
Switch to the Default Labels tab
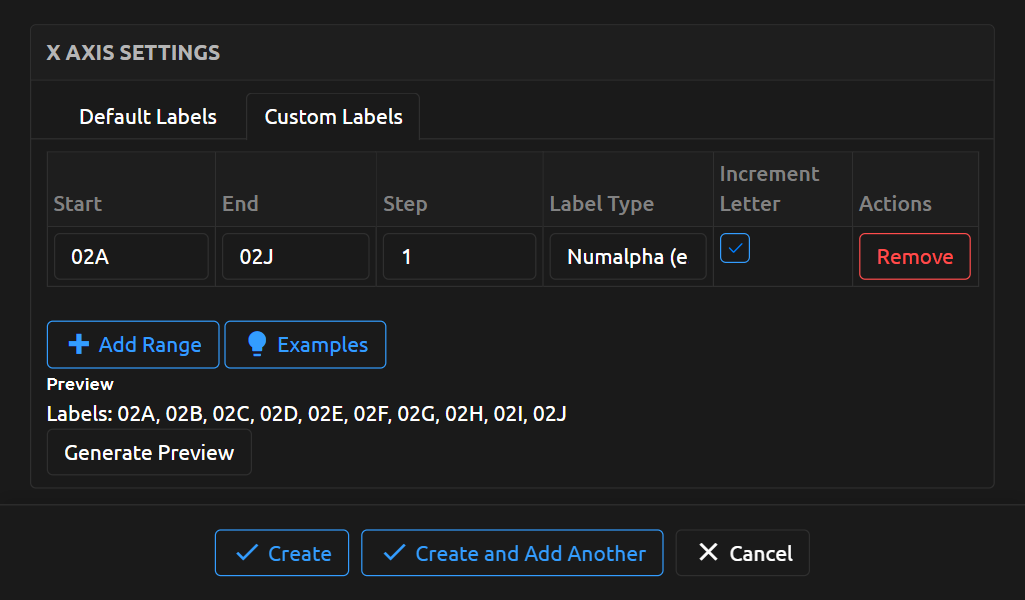click(148, 117)
